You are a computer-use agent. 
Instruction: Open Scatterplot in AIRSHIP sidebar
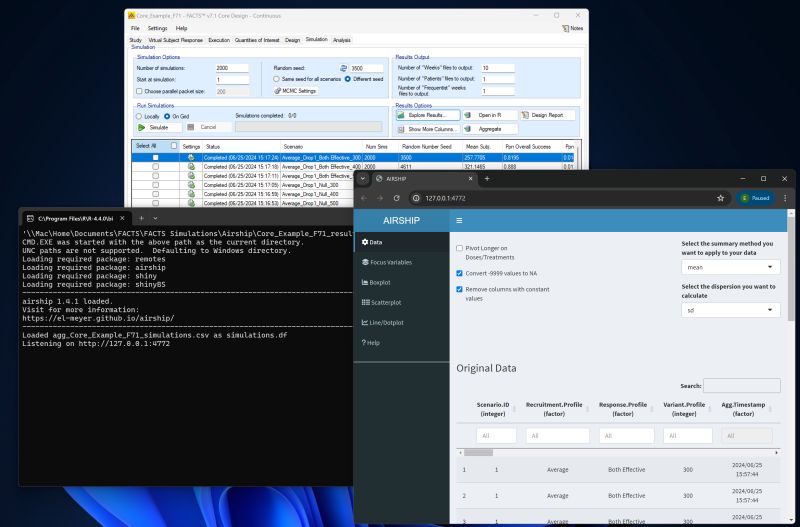coord(382,303)
